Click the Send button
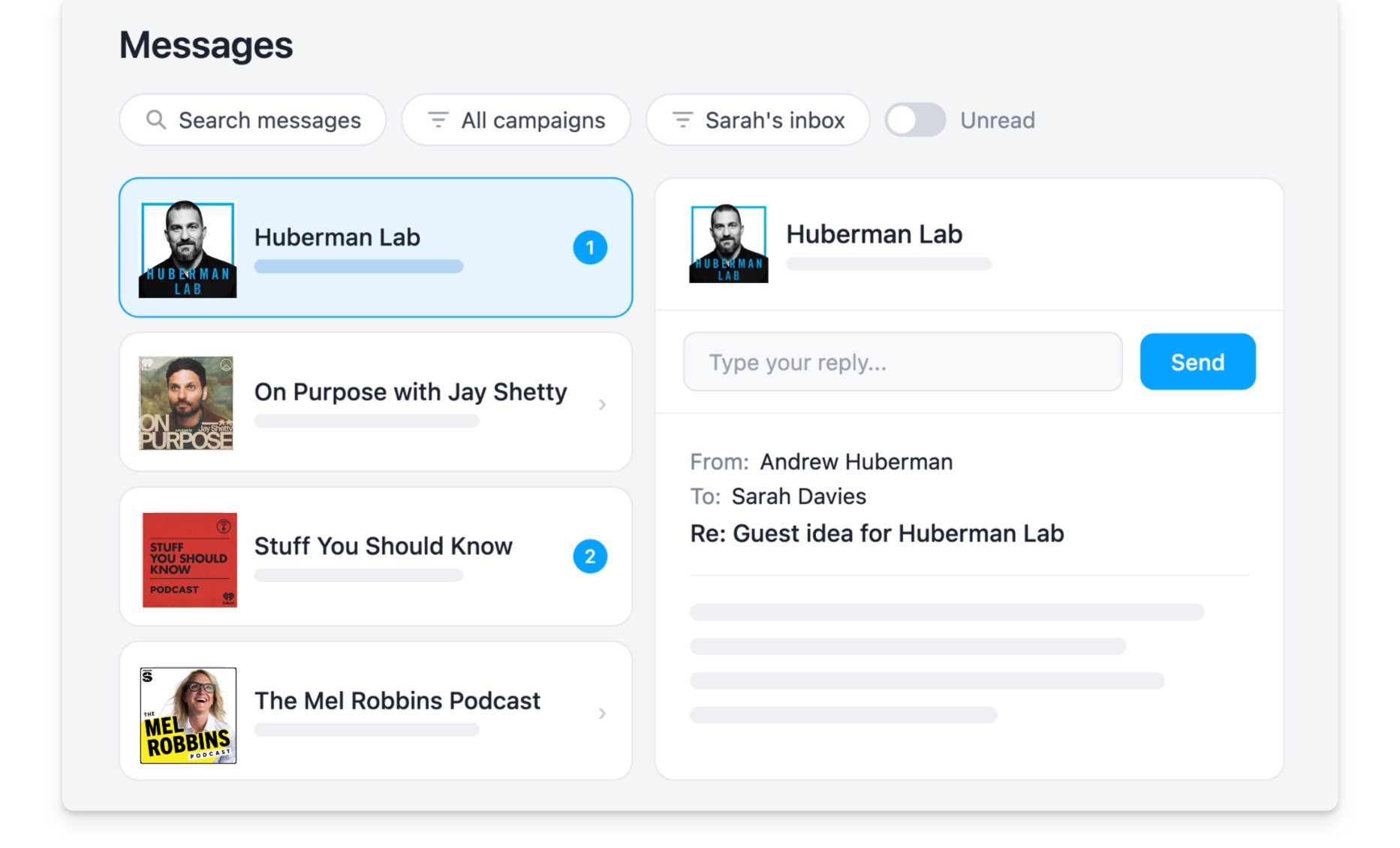The image size is (1400, 848). pyautogui.click(x=1197, y=361)
